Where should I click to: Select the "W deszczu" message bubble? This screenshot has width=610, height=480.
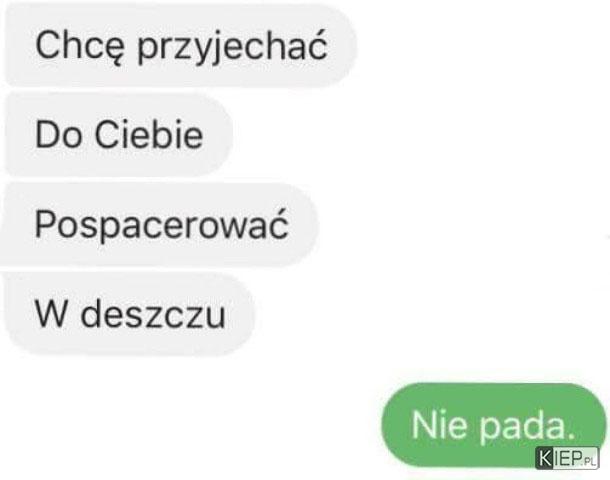click(x=128, y=314)
